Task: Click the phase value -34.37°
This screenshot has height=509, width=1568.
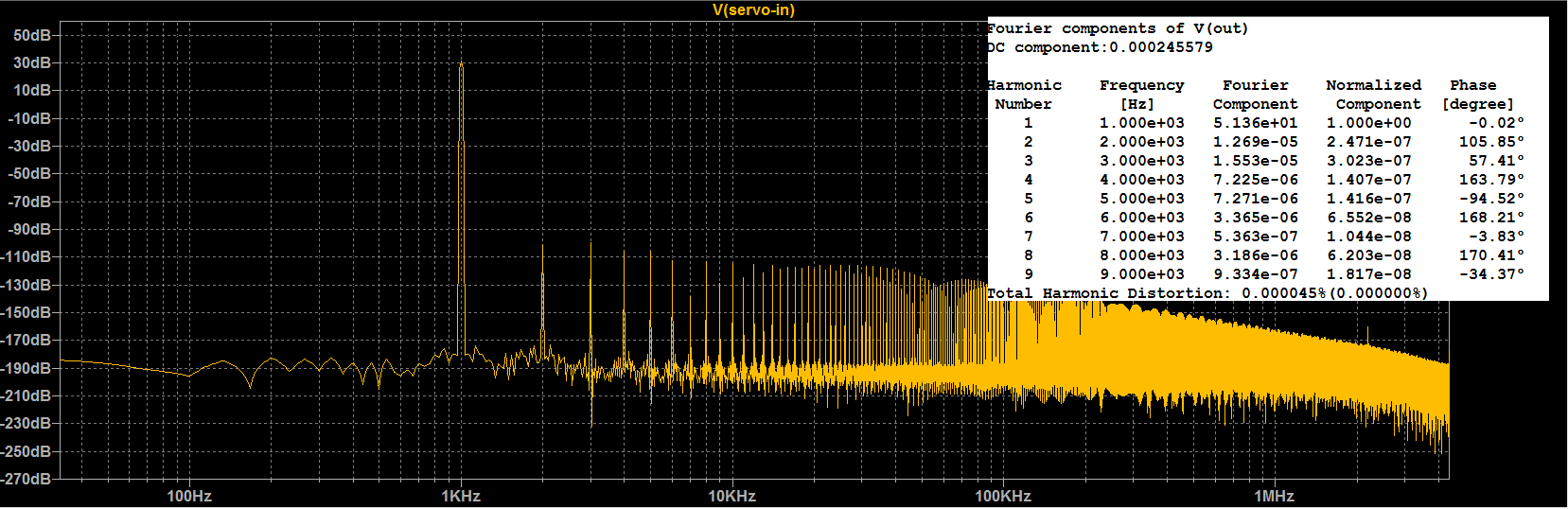Action: [x=1492, y=274]
